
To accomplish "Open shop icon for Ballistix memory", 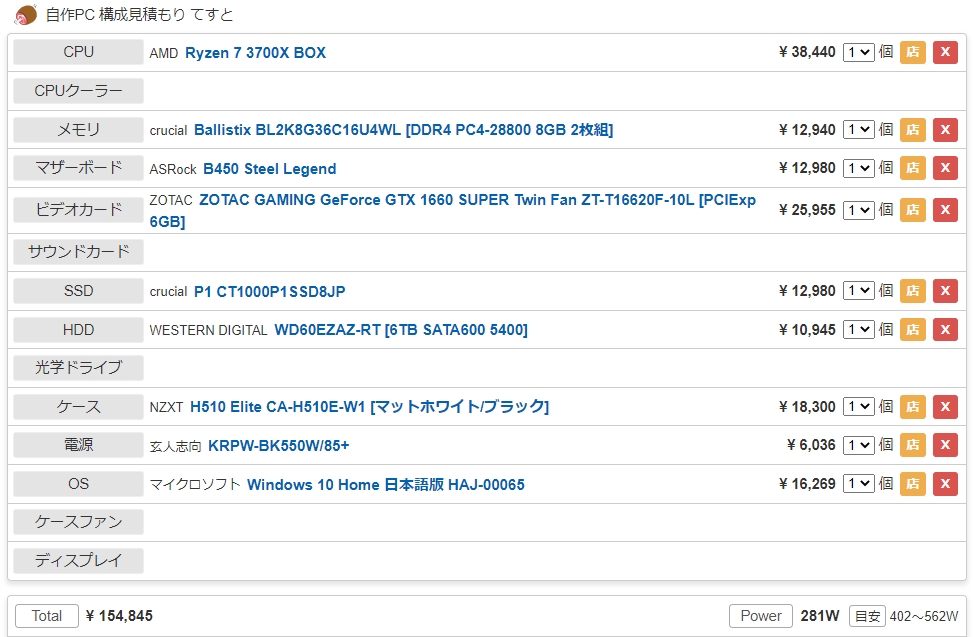I will point(912,130).
